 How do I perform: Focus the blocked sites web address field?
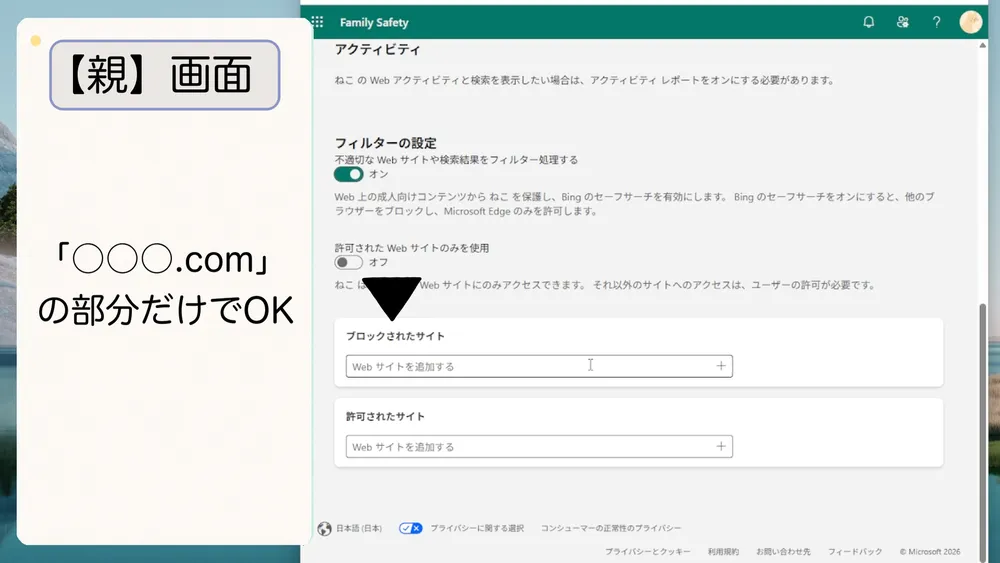pyautogui.click(x=539, y=366)
